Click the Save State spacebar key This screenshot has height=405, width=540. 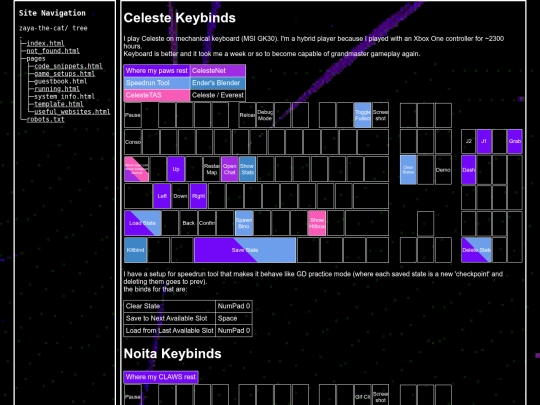click(245, 250)
